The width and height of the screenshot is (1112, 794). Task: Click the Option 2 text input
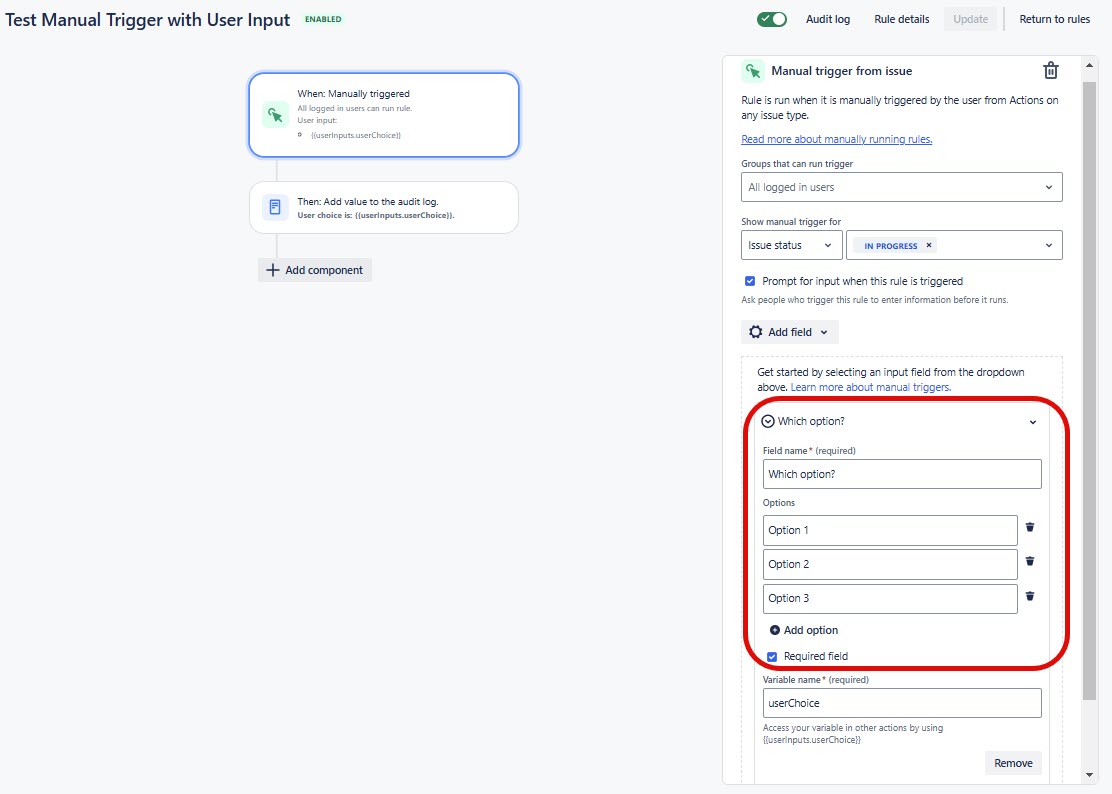(889, 563)
